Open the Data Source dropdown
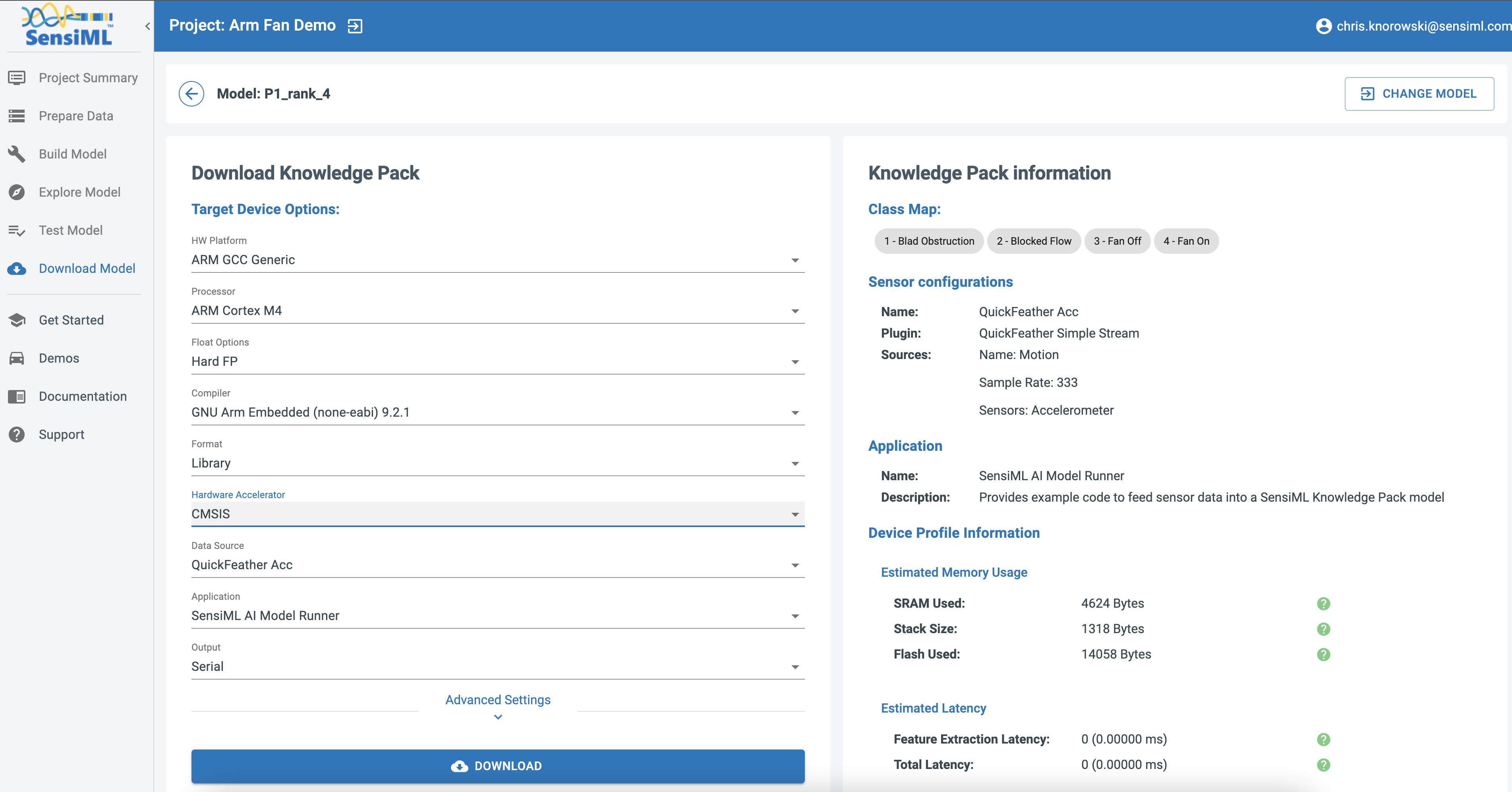 498,565
